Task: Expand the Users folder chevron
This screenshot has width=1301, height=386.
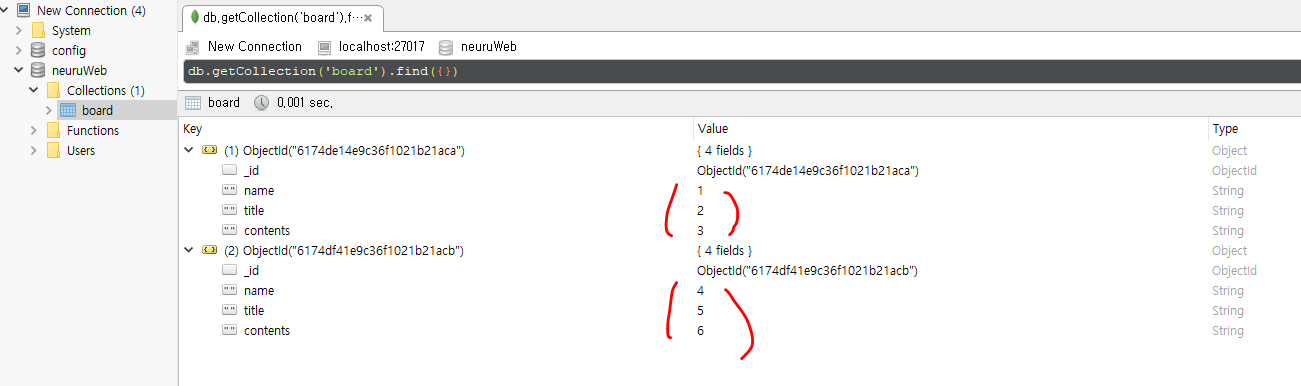Action: pyautogui.click(x=33, y=151)
